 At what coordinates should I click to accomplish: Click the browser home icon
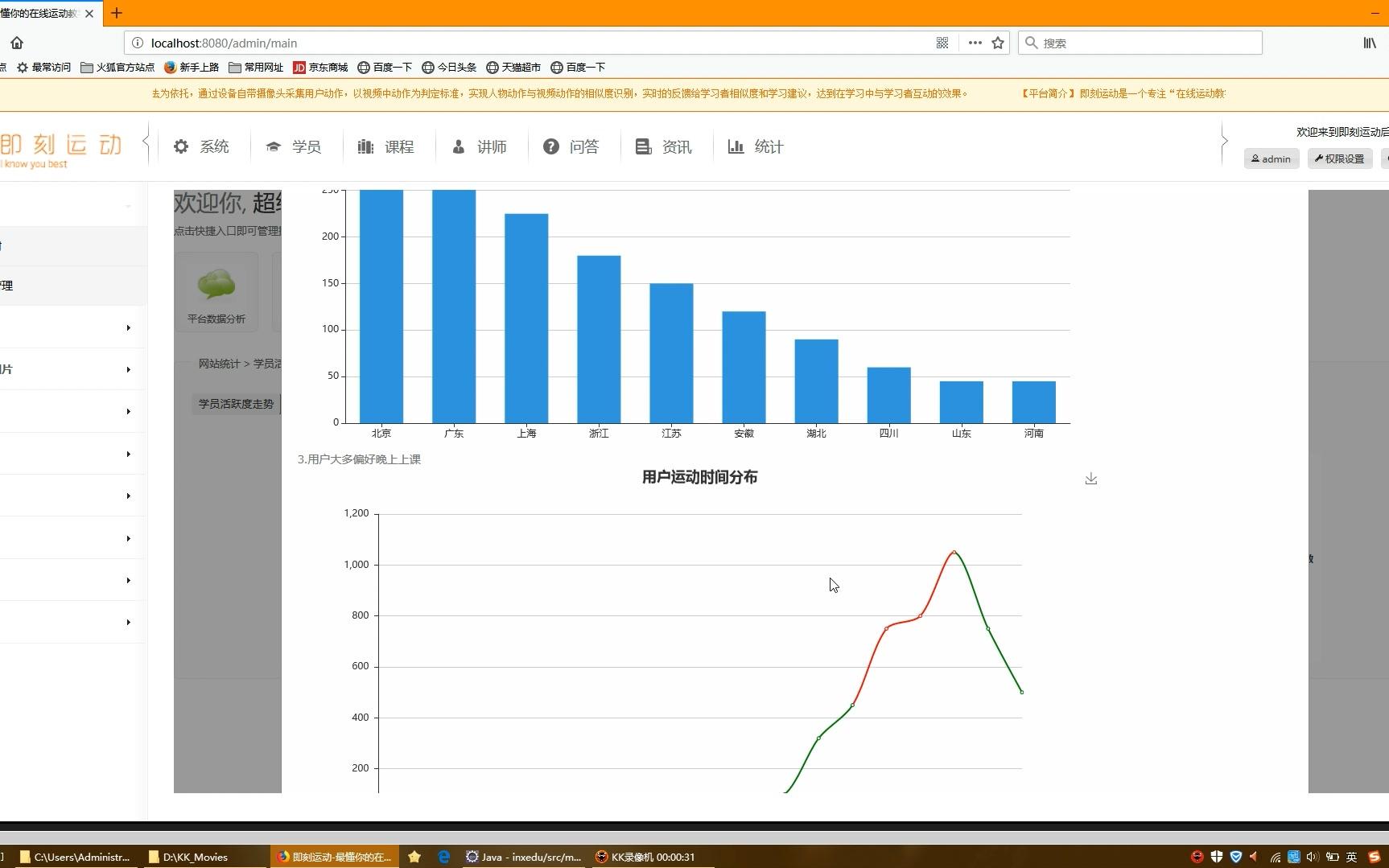[x=17, y=43]
